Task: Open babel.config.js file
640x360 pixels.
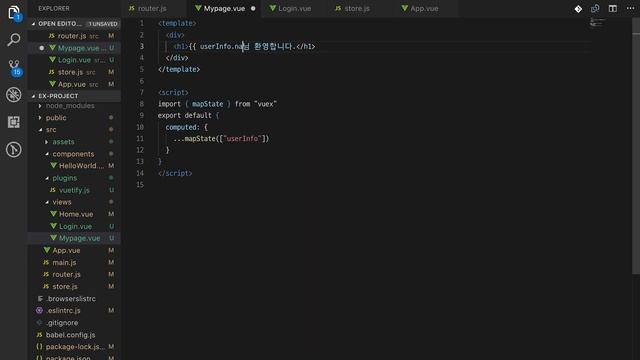Action: click(x=74, y=335)
